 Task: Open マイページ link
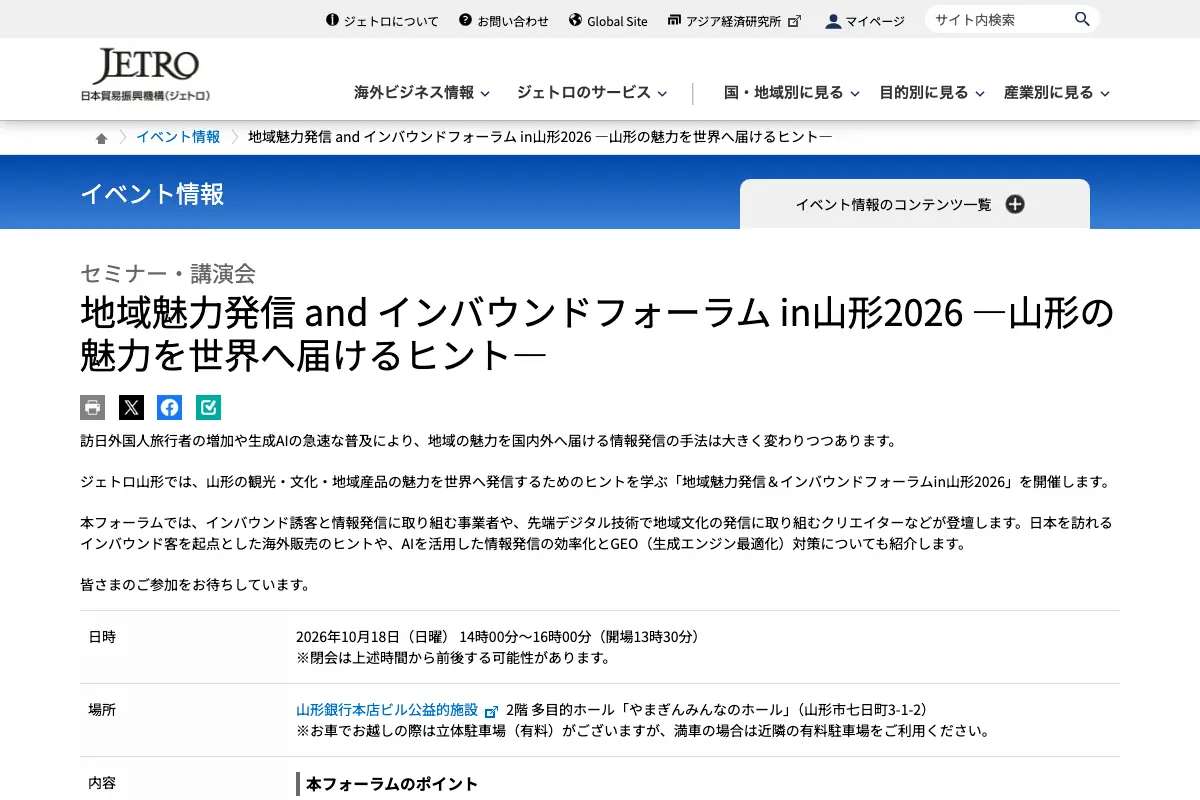(x=865, y=20)
